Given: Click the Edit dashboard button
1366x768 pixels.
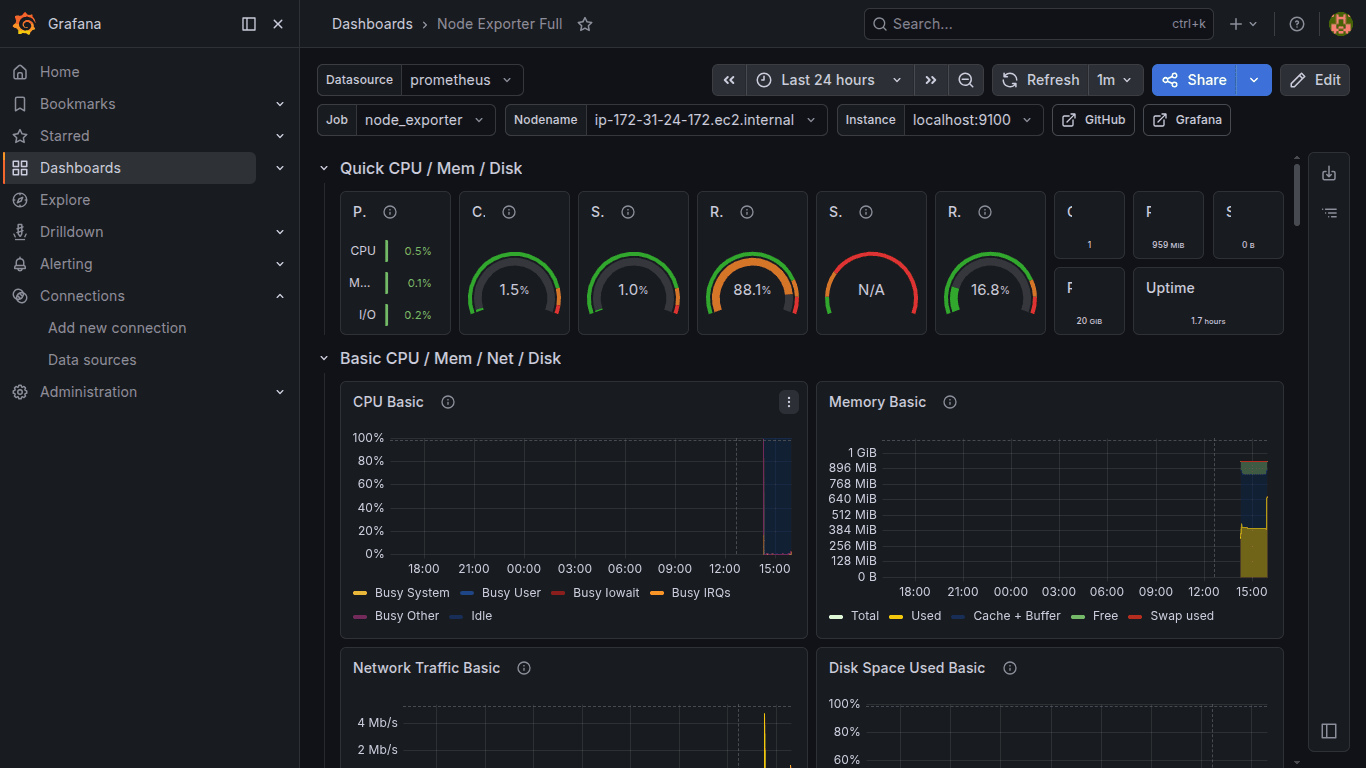Looking at the screenshot, I should click(1315, 80).
